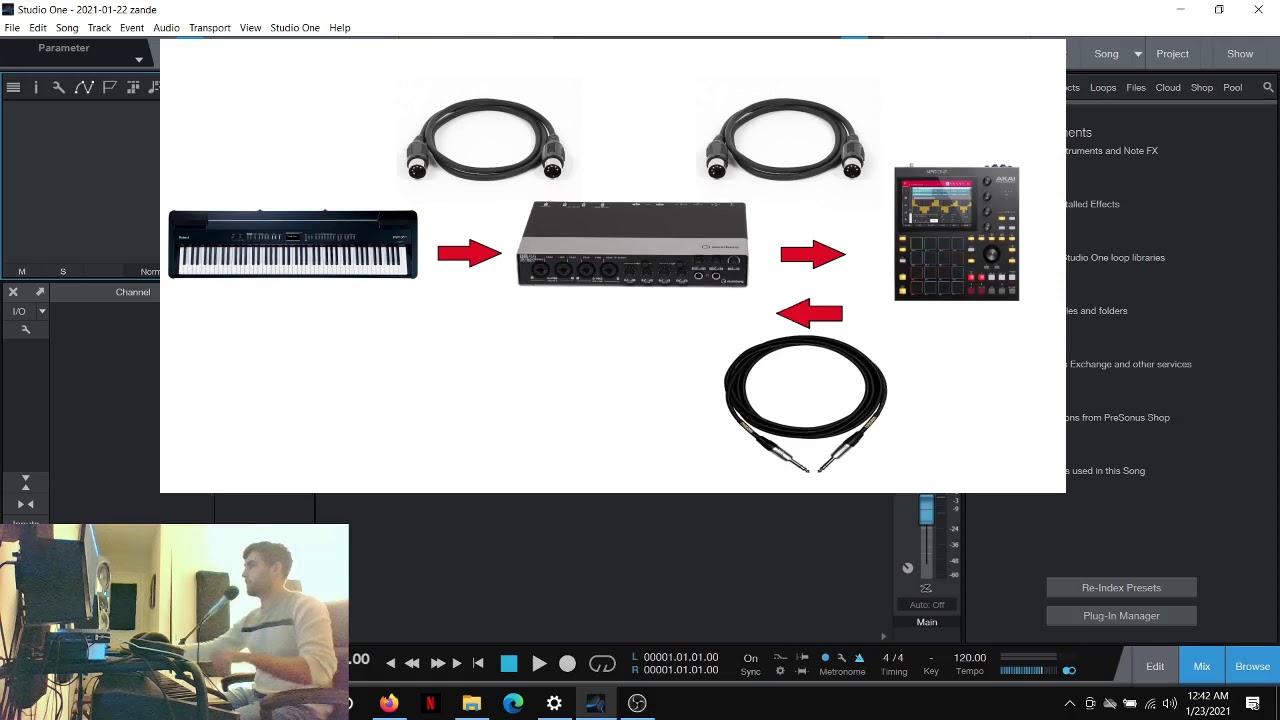1280x720 pixels.
Task: Click the Show page button
Action: pos(1240,54)
